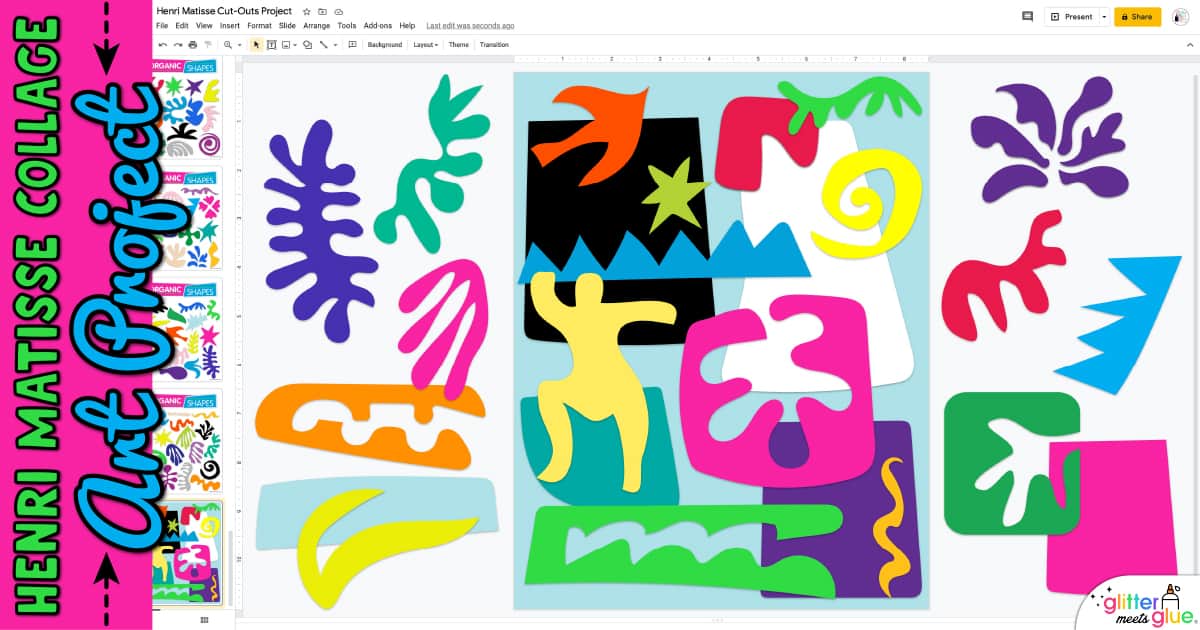Select the shape tool
This screenshot has height=630, width=1200.
[x=308, y=44]
